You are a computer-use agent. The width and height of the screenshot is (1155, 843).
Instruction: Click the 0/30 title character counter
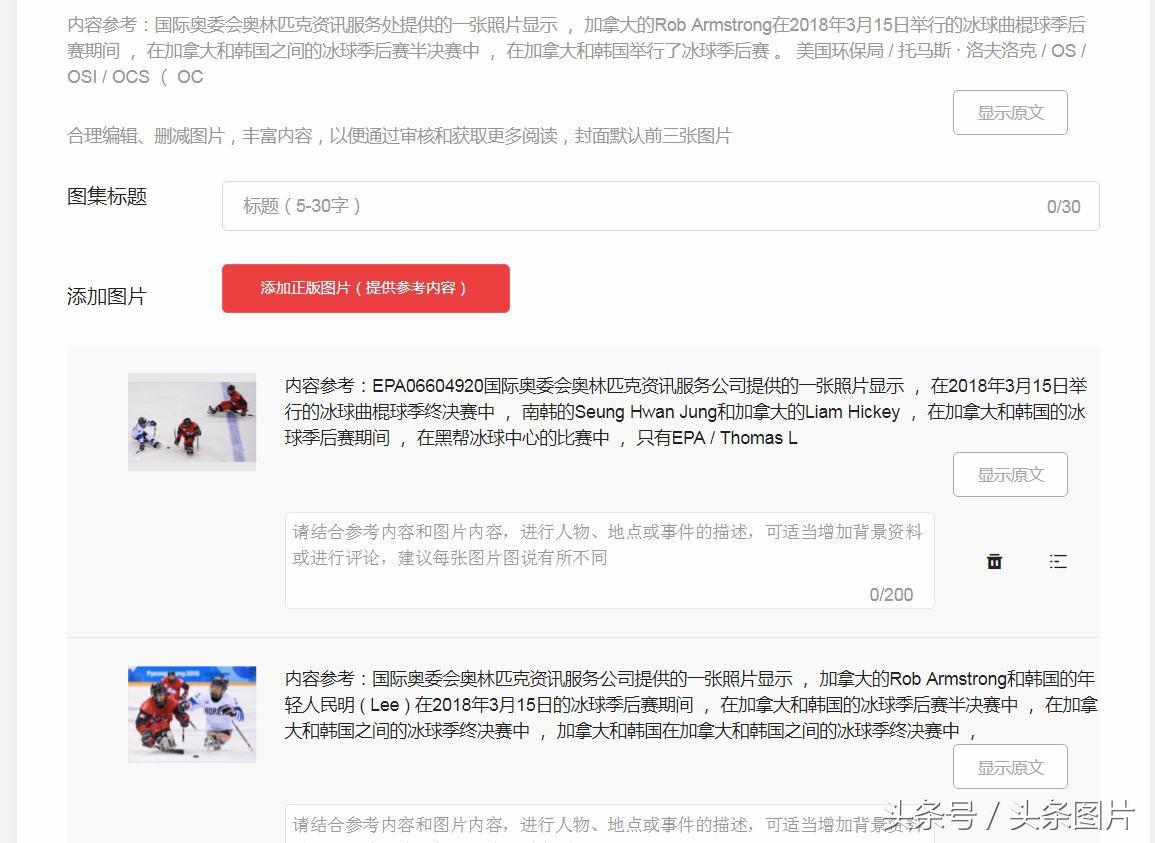coord(1064,207)
